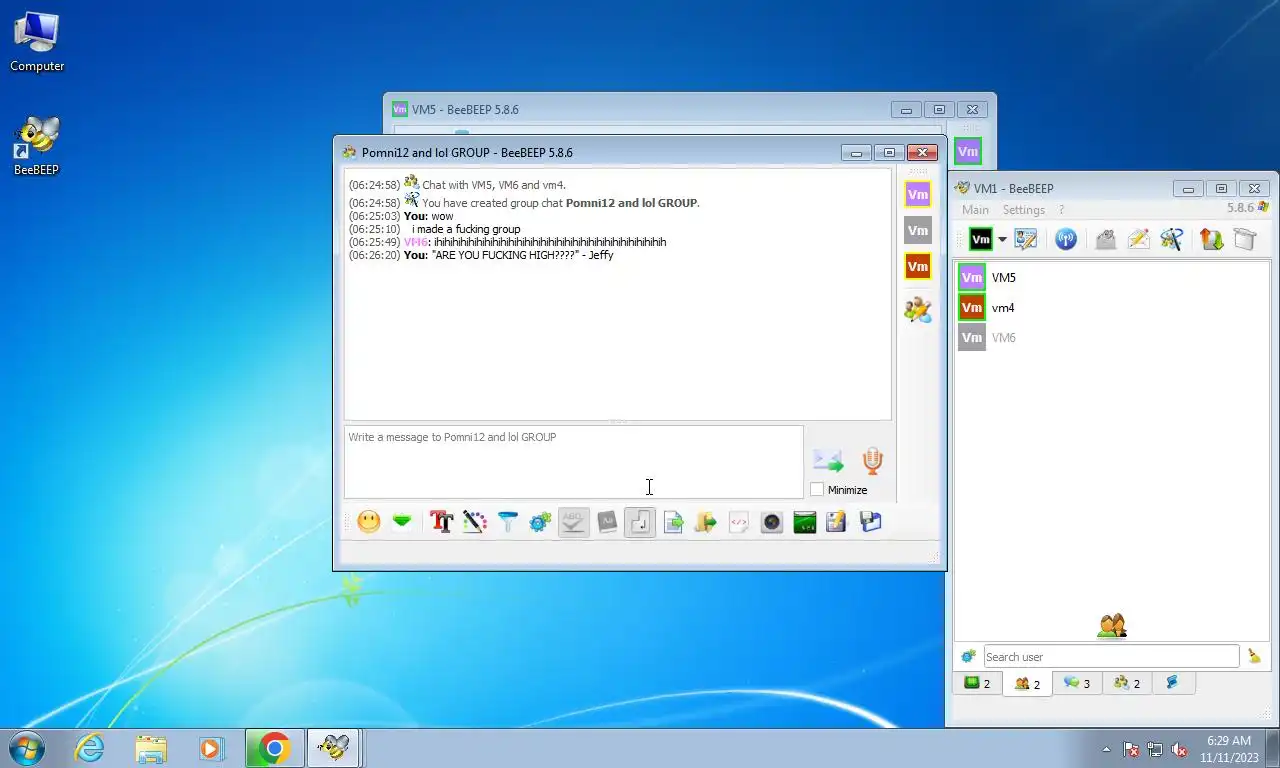Send the message with envelope arrow button
The height and width of the screenshot is (768, 1280).
828,461
